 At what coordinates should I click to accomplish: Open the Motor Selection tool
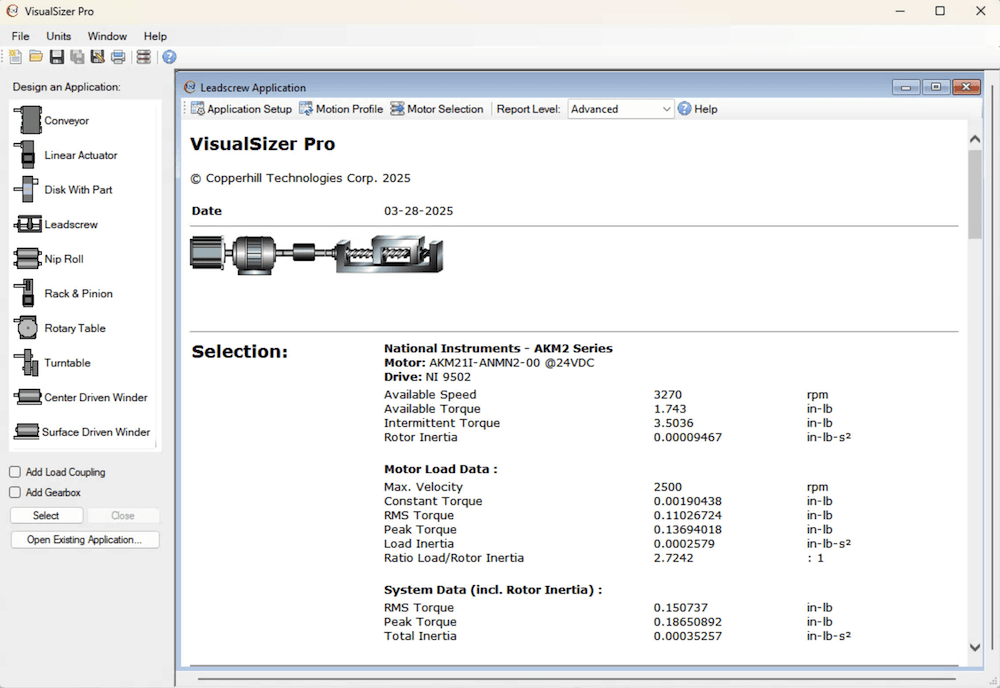click(438, 108)
